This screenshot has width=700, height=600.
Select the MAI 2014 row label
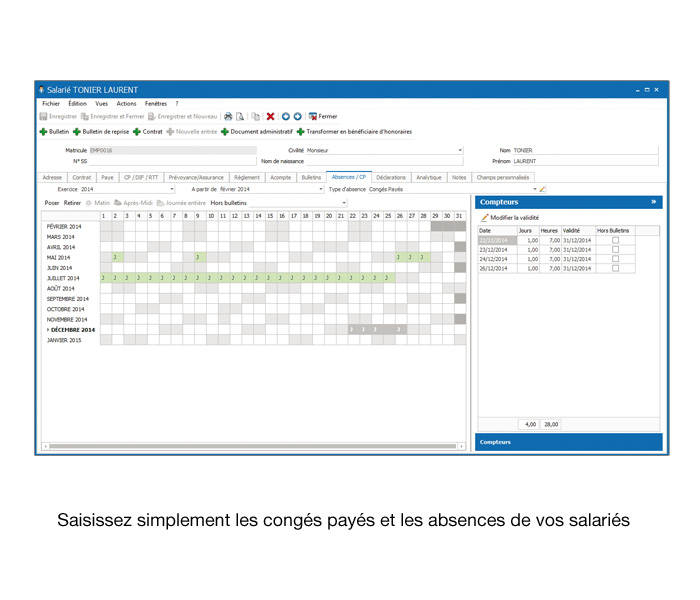point(58,258)
